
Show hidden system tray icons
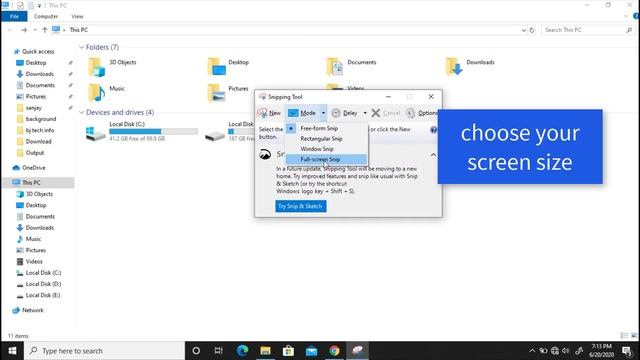pos(532,351)
